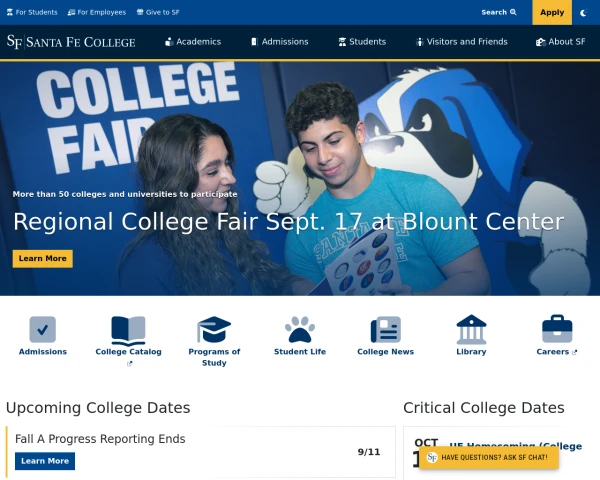The height and width of the screenshot is (480, 600).
Task: Open the Admissions checkmark icon
Action: [x=43, y=330]
